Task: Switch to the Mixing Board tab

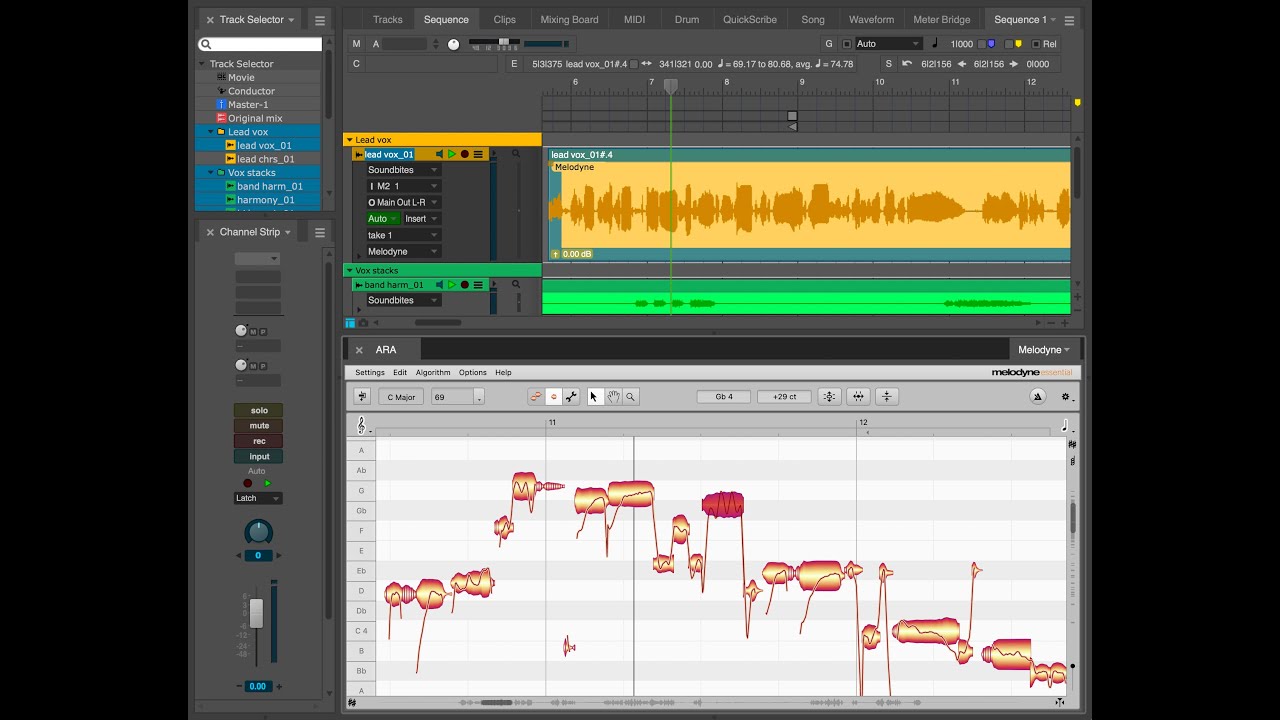Action: pyautogui.click(x=569, y=20)
